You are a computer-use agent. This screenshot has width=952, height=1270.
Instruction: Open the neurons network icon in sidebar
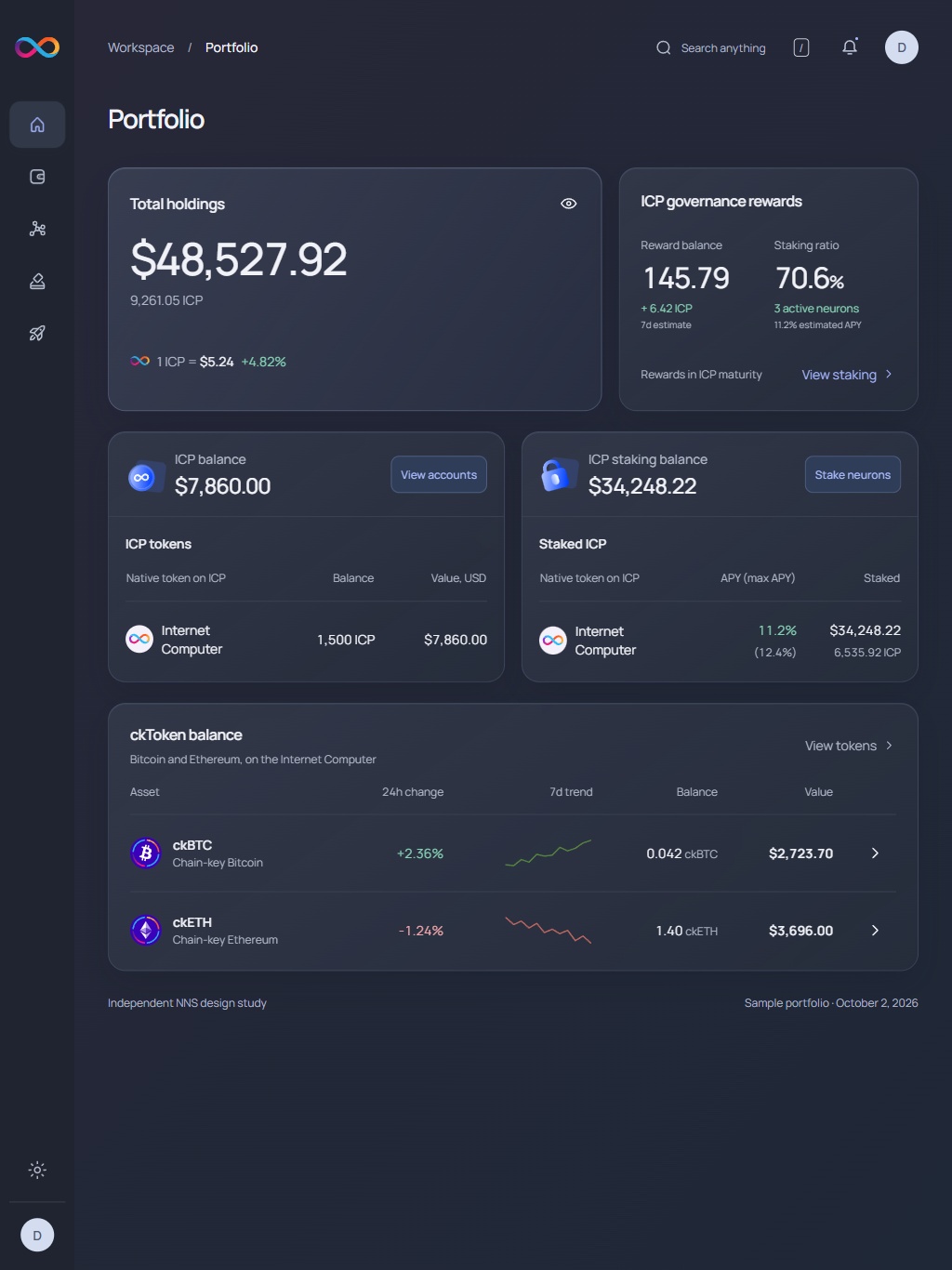coord(37,229)
